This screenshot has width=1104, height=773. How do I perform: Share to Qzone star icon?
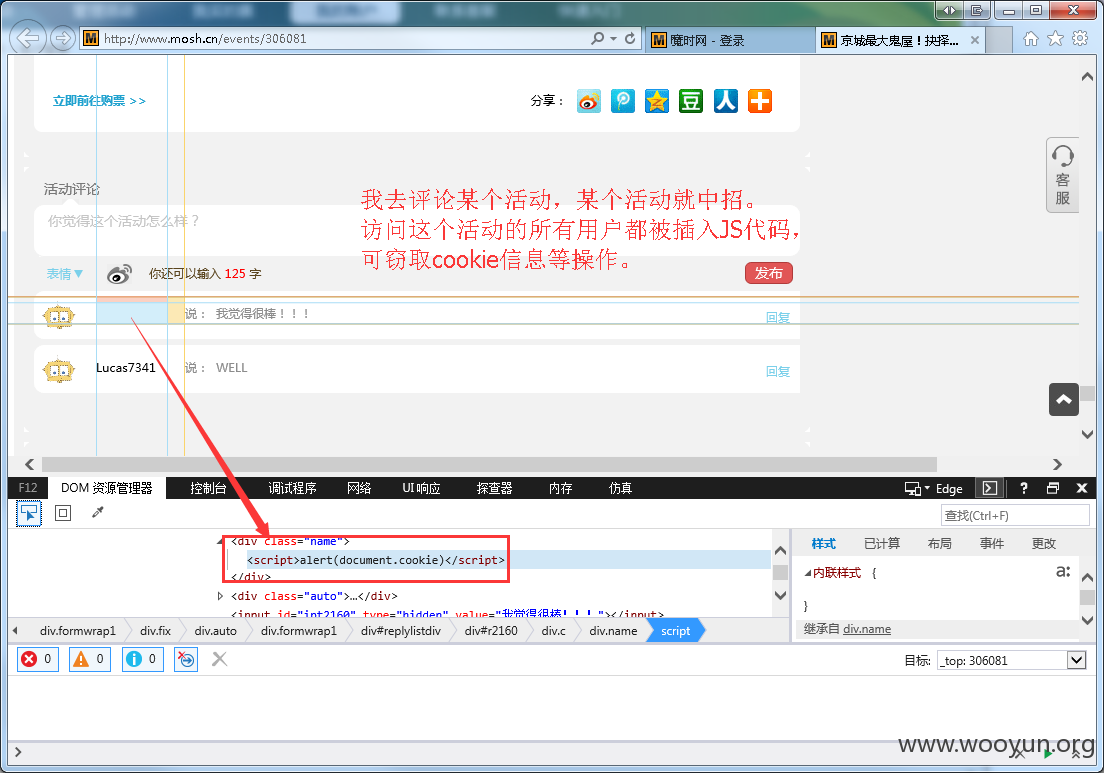click(x=657, y=101)
